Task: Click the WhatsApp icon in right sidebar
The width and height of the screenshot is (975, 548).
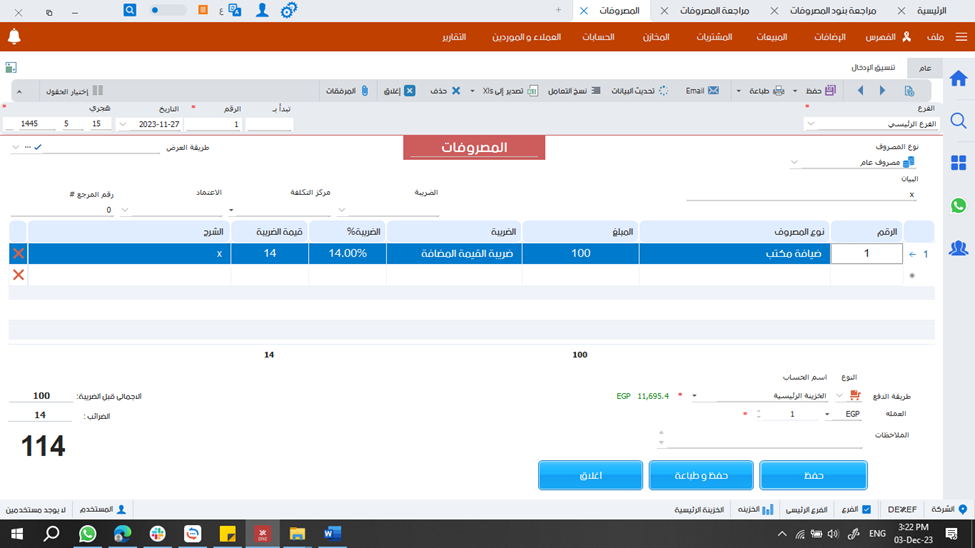Action: click(x=958, y=206)
